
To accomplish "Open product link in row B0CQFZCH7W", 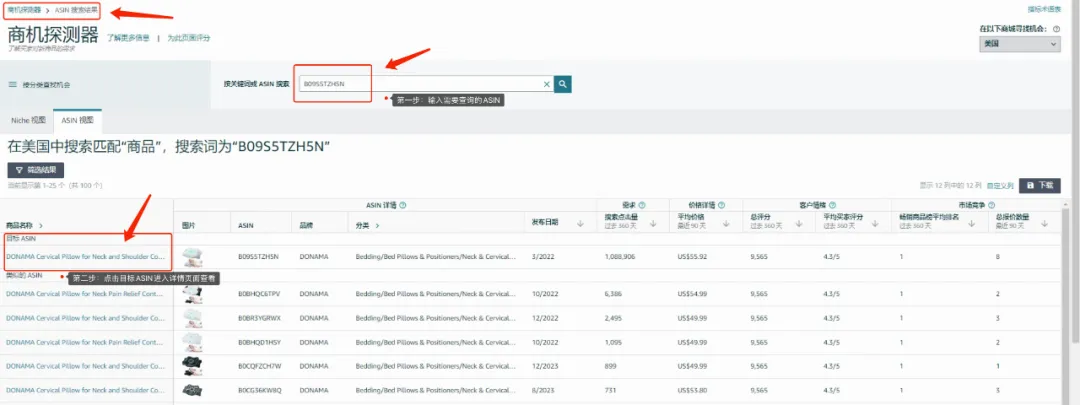I will coord(86,366).
